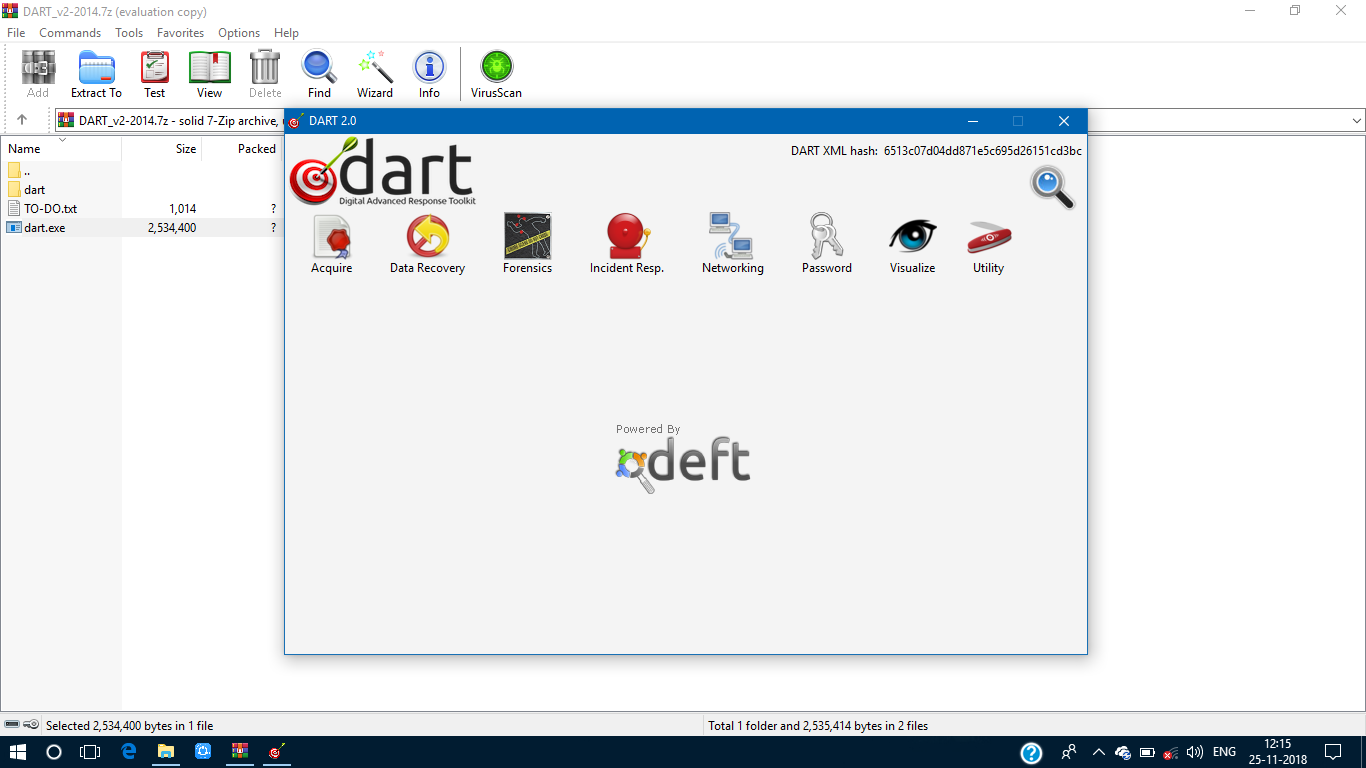Screen dimensions: 1366x768
Task: Open the clock and calendar flyout
Action: click(1278, 752)
